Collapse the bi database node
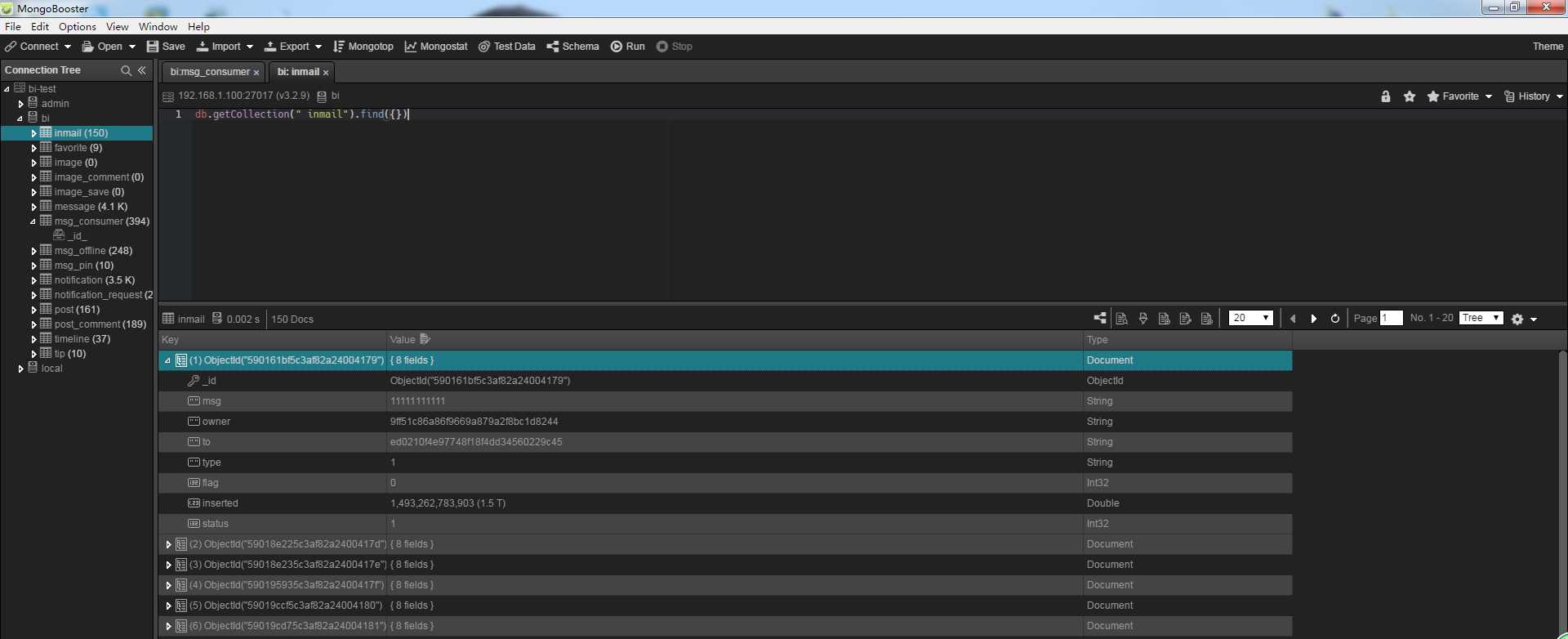1568x639 pixels. click(x=20, y=118)
